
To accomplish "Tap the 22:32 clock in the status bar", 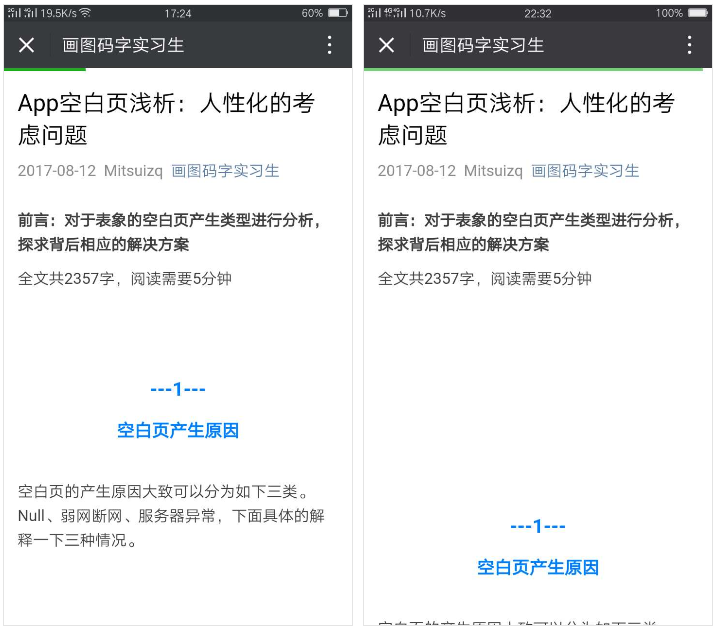I will (538, 13).
